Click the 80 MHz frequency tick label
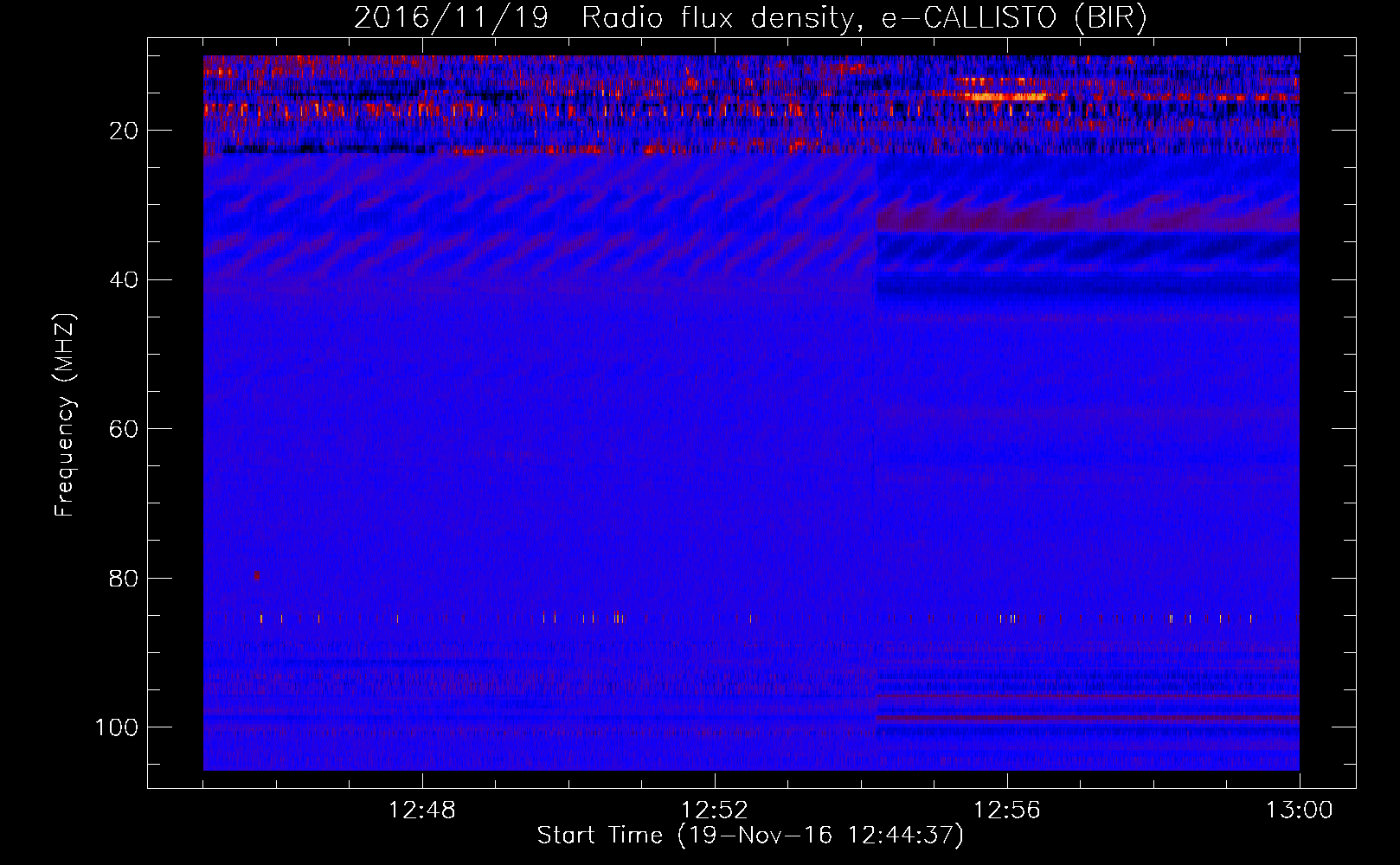This screenshot has width=1400, height=865. pyautogui.click(x=125, y=578)
